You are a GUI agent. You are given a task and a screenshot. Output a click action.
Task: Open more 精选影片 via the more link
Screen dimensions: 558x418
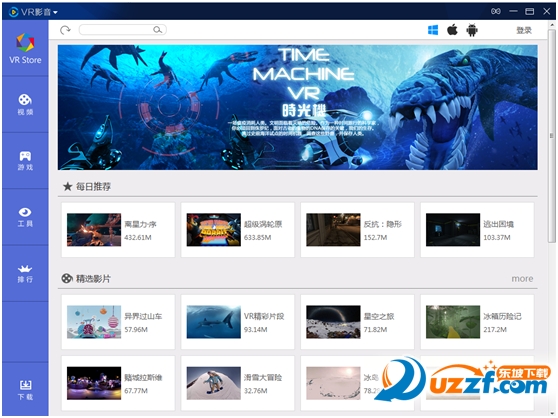(x=522, y=279)
